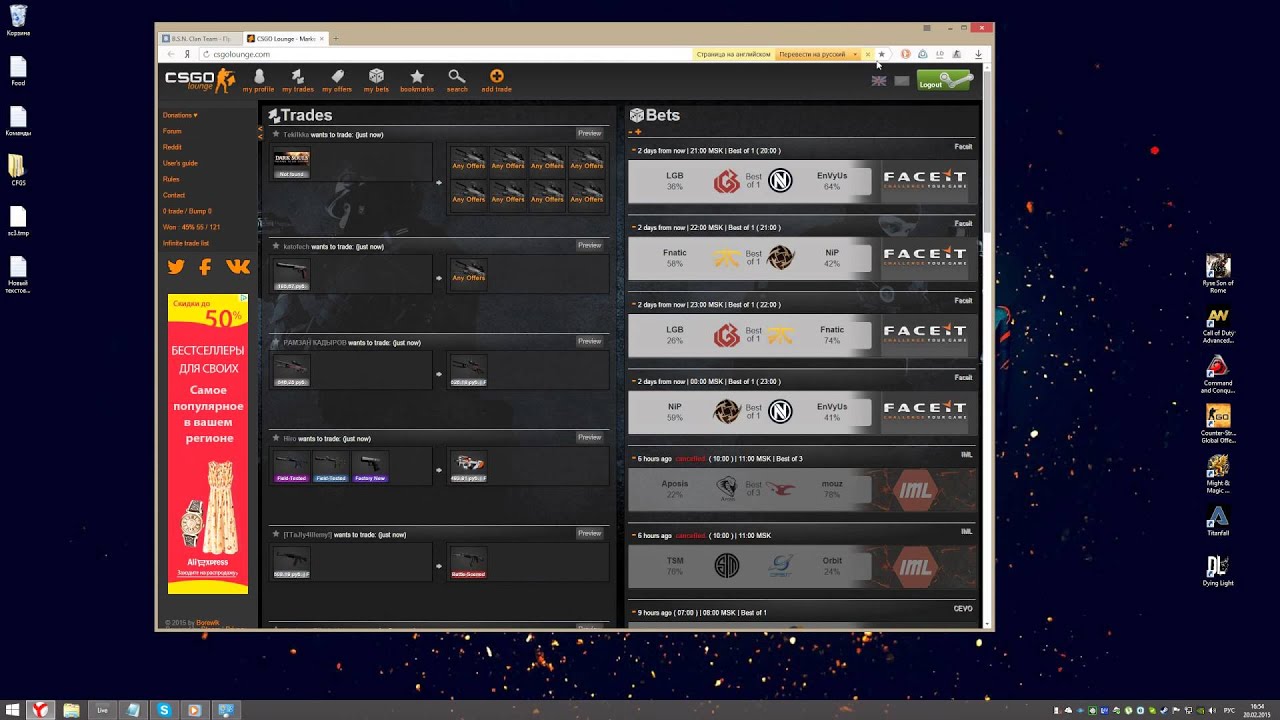Open the Корзина recycle bin desktop icon
Screen dimensions: 1280x720
18,20
